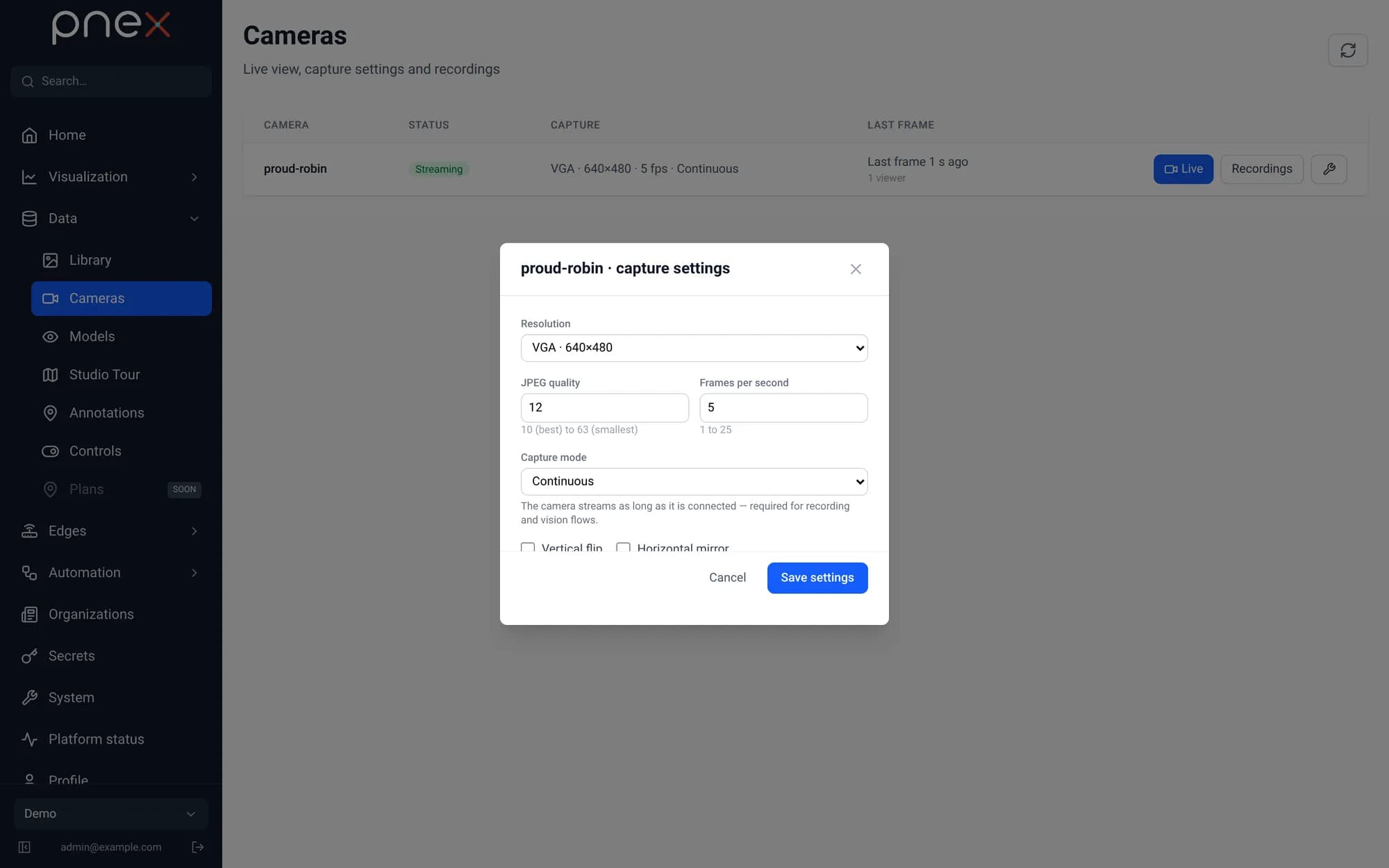Enable the Vertical flip checkbox
This screenshot has height=868, width=1389.
tap(528, 547)
